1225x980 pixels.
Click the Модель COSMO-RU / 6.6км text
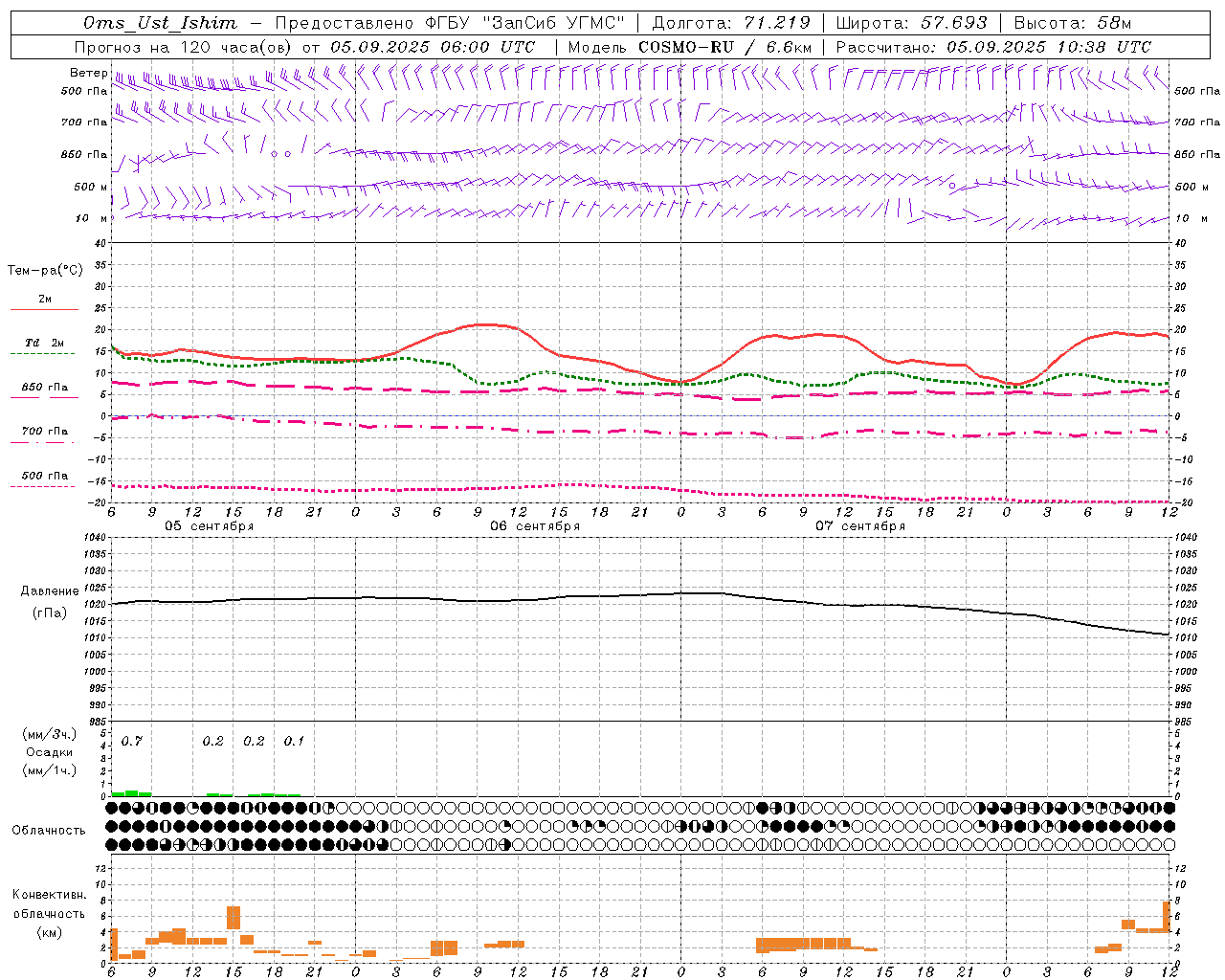(689, 47)
